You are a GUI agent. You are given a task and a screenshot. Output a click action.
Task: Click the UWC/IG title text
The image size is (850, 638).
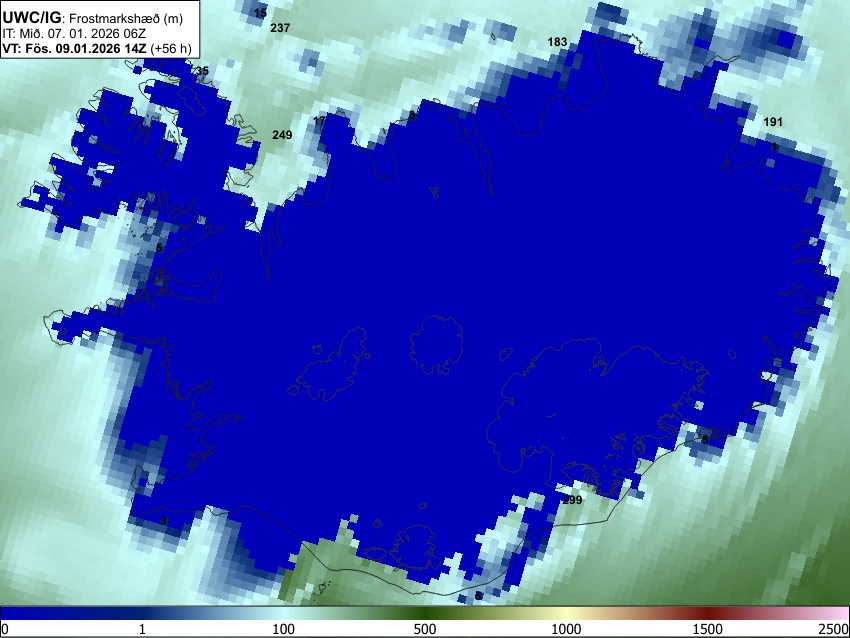click(x=32, y=17)
